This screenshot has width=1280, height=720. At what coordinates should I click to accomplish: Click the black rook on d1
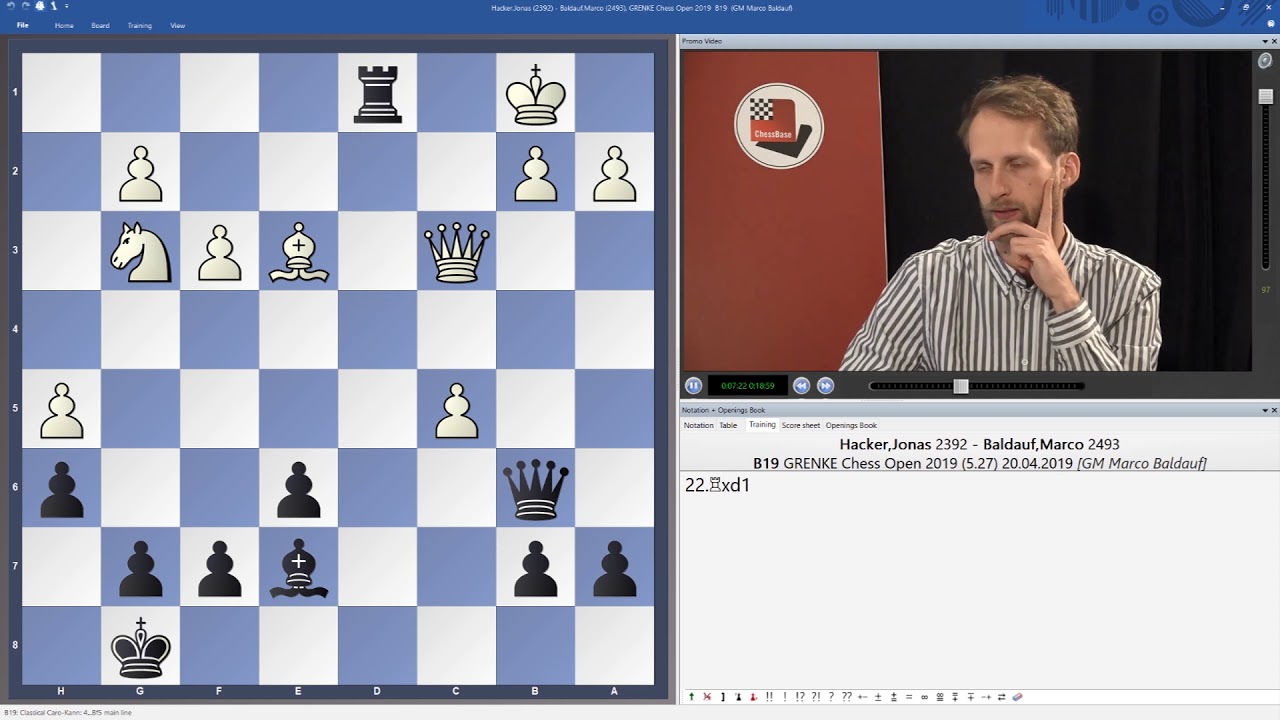click(x=378, y=93)
